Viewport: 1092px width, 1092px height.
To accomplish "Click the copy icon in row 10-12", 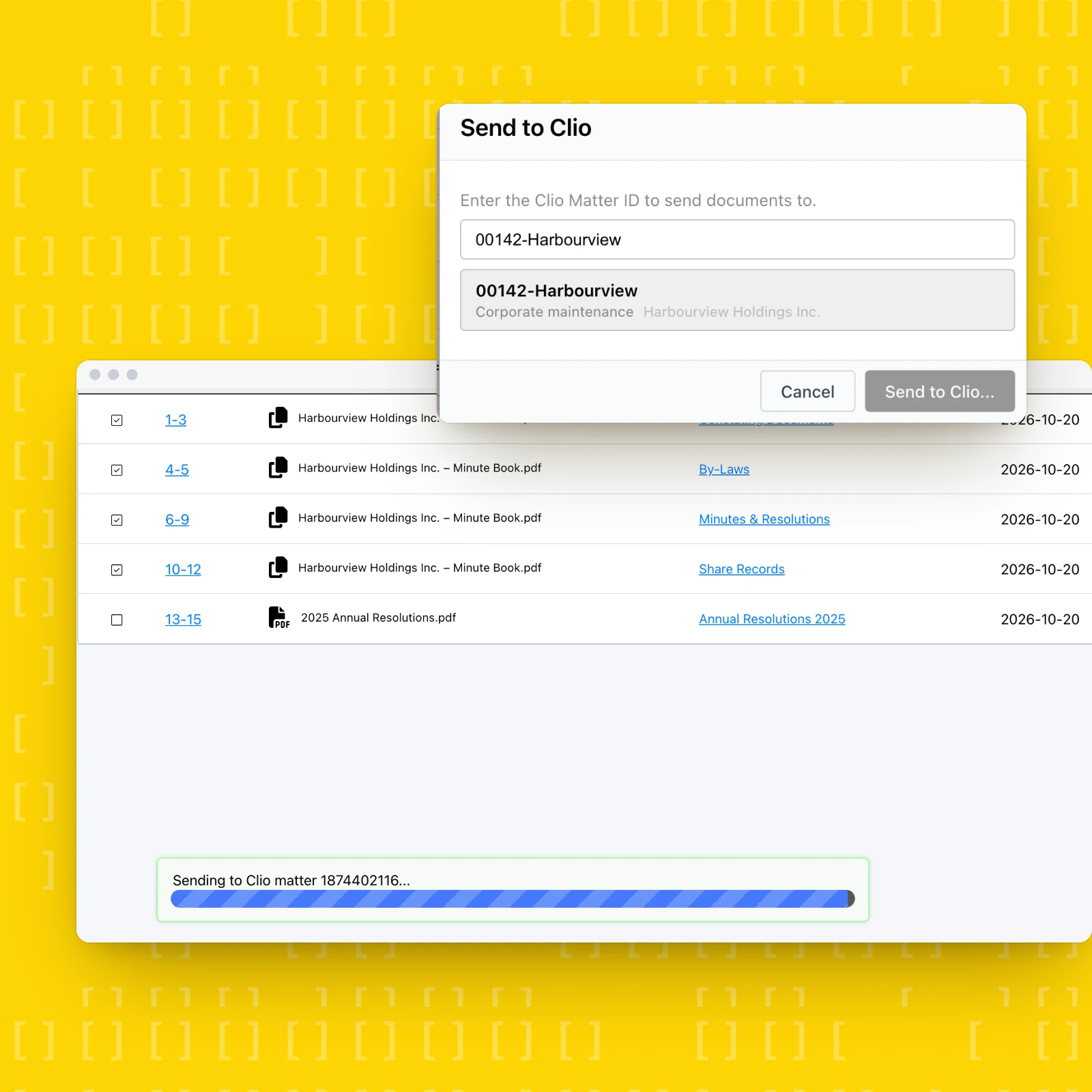I will coord(278,567).
